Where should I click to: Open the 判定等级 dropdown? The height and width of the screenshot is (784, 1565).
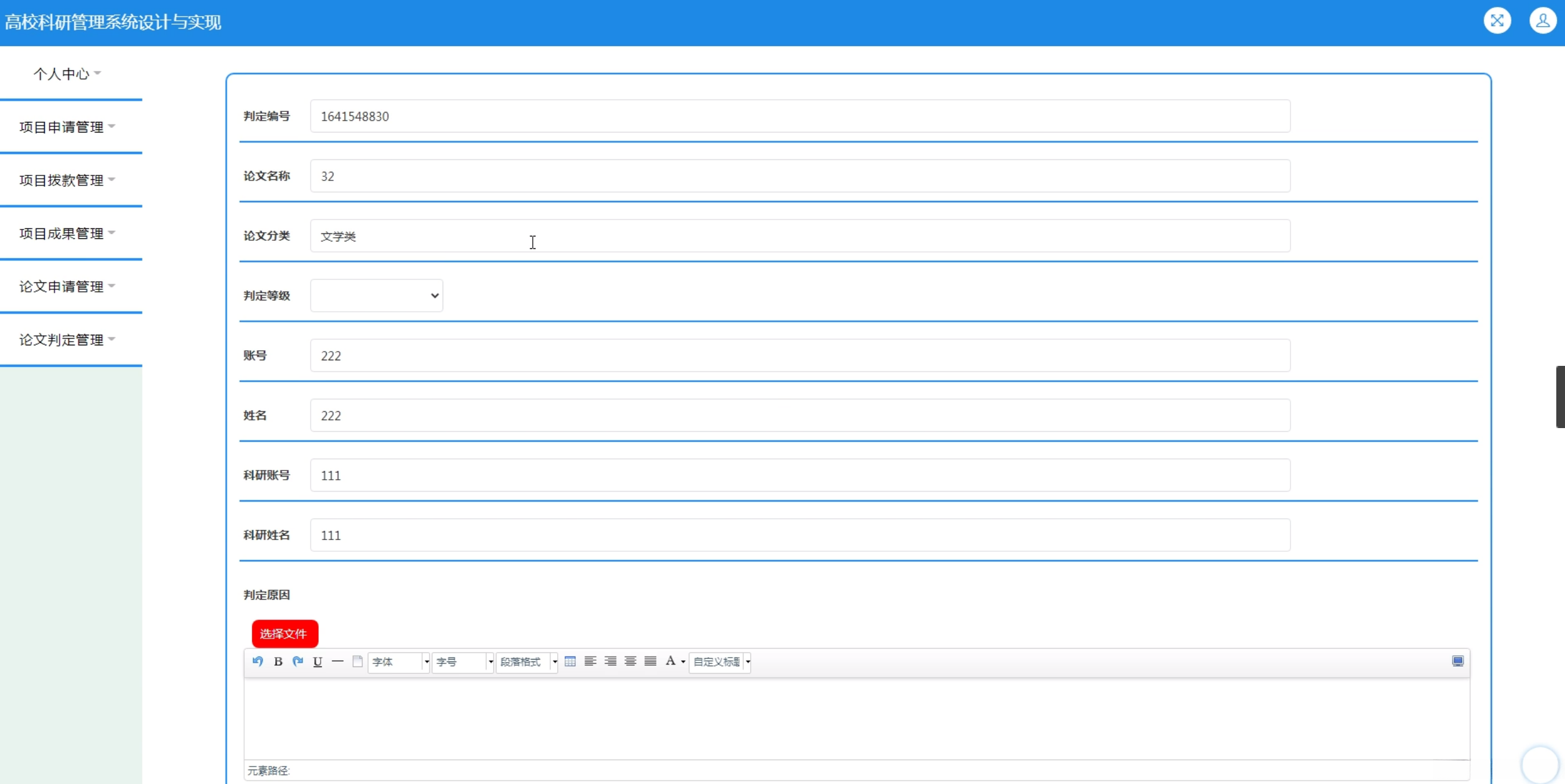tap(377, 296)
